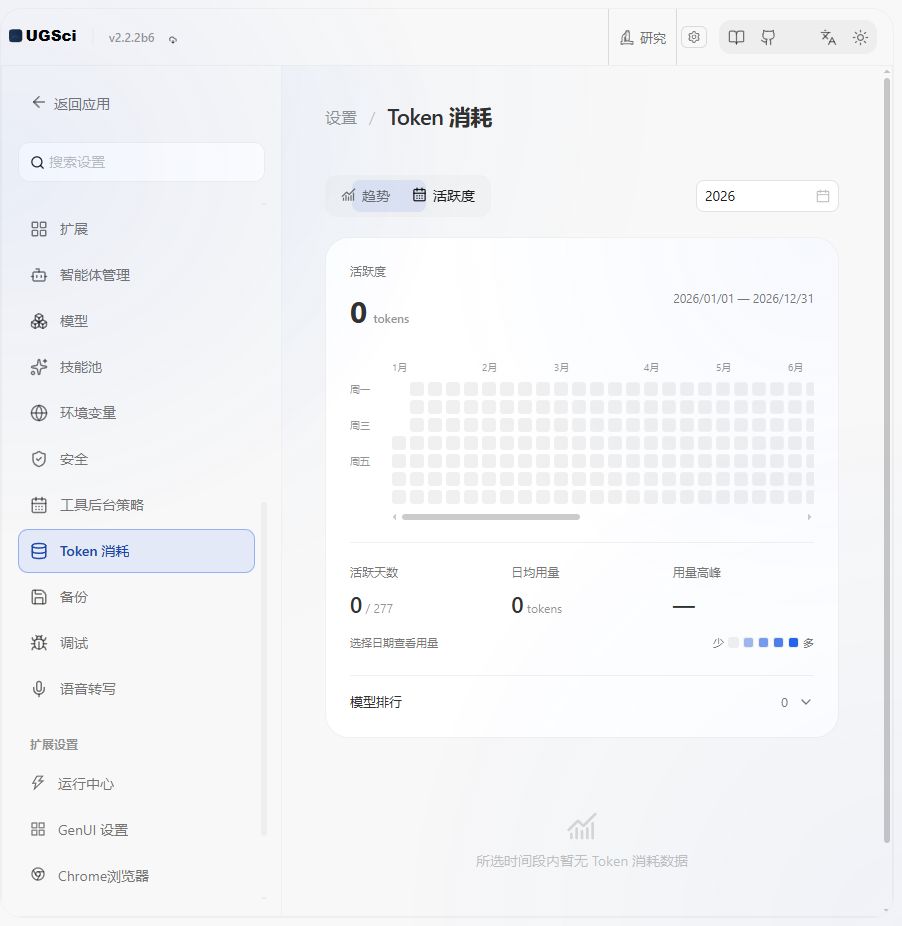
Task: Click heatmap scroll right arrow
Action: (809, 517)
